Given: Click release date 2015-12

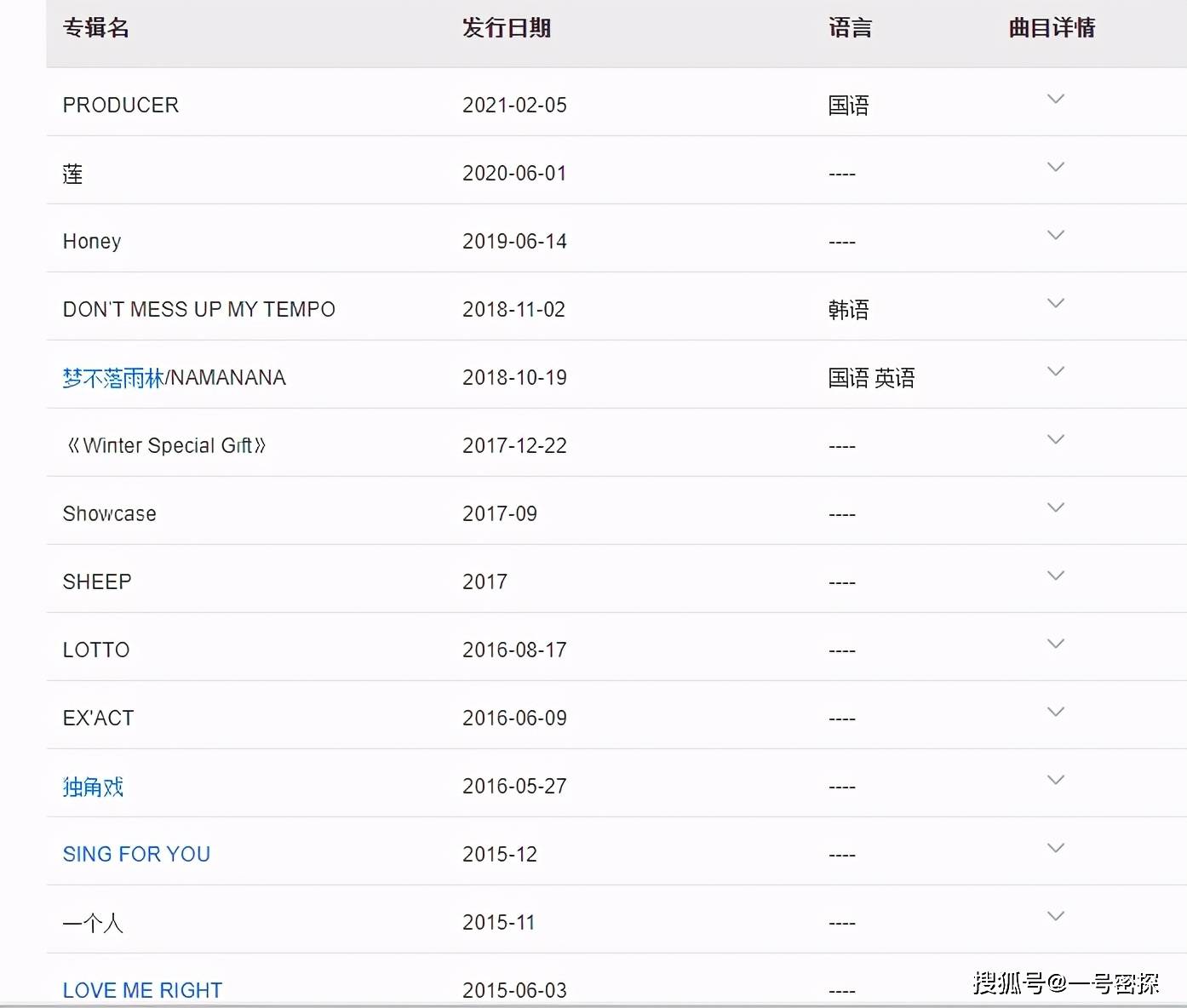Looking at the screenshot, I should tap(500, 854).
